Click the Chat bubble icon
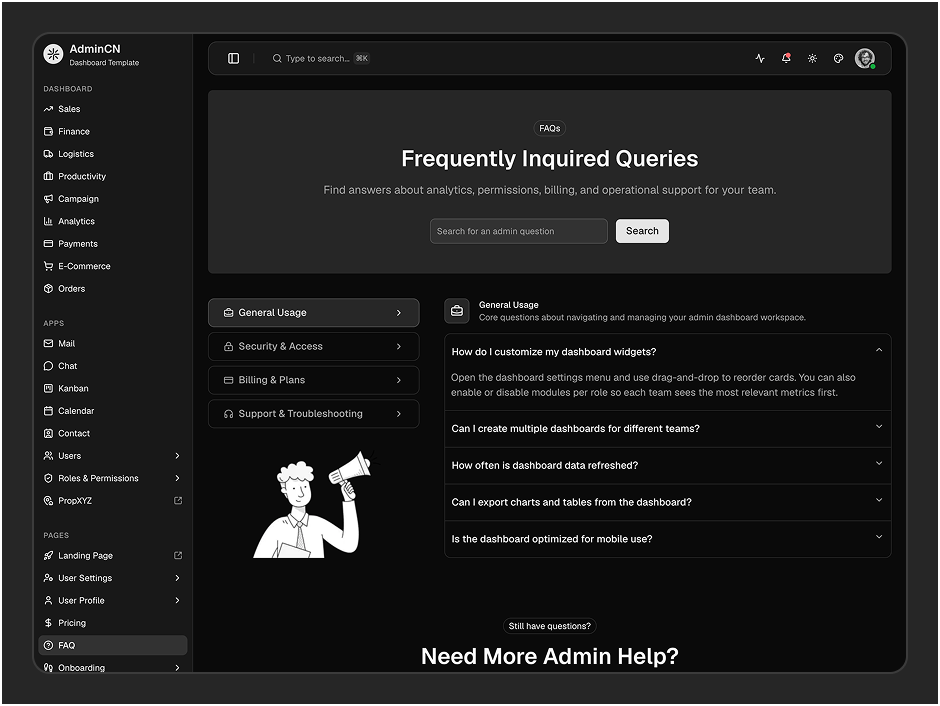The image size is (940, 706). (49, 366)
